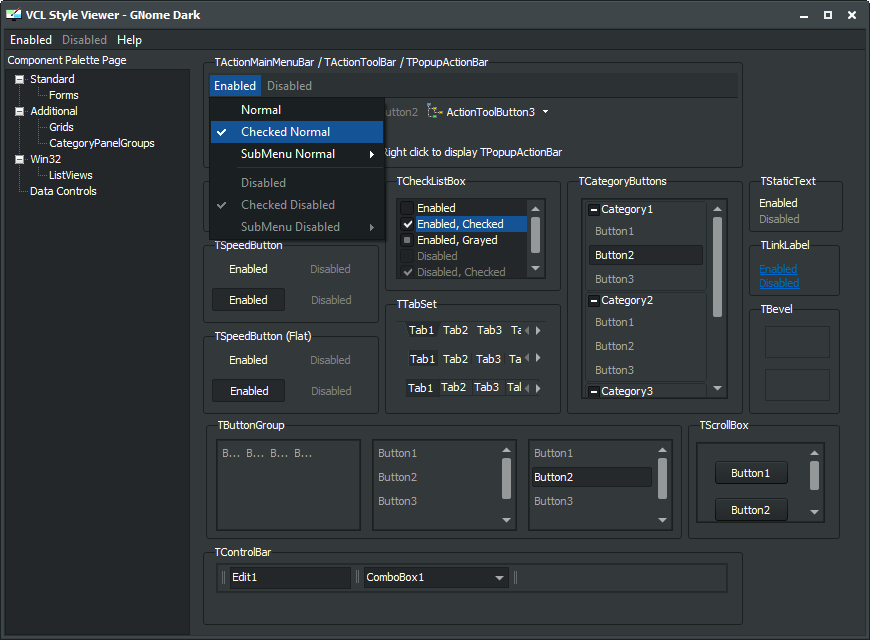Click the Disabled, Checked checkbox
870x640 pixels.
click(x=407, y=272)
